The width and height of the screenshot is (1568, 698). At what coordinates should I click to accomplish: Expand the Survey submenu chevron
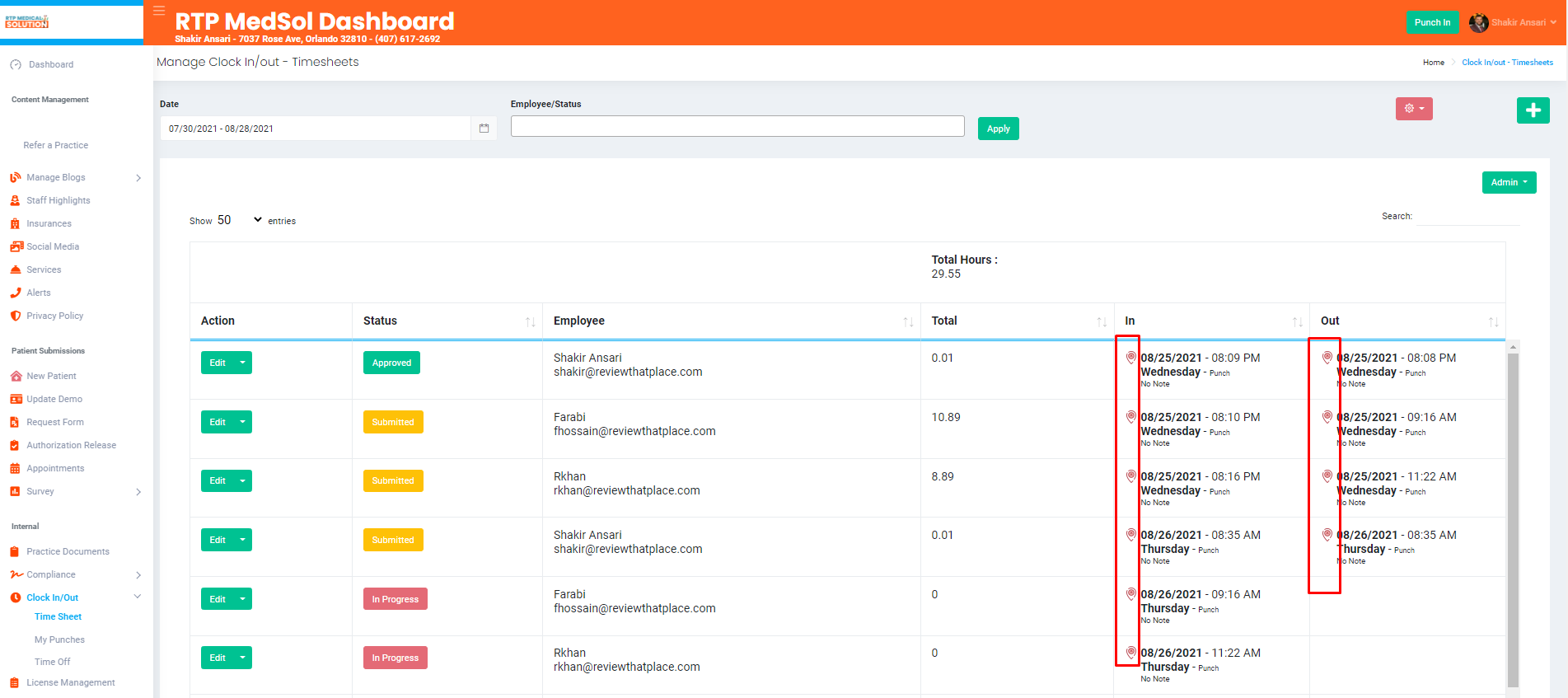click(138, 492)
